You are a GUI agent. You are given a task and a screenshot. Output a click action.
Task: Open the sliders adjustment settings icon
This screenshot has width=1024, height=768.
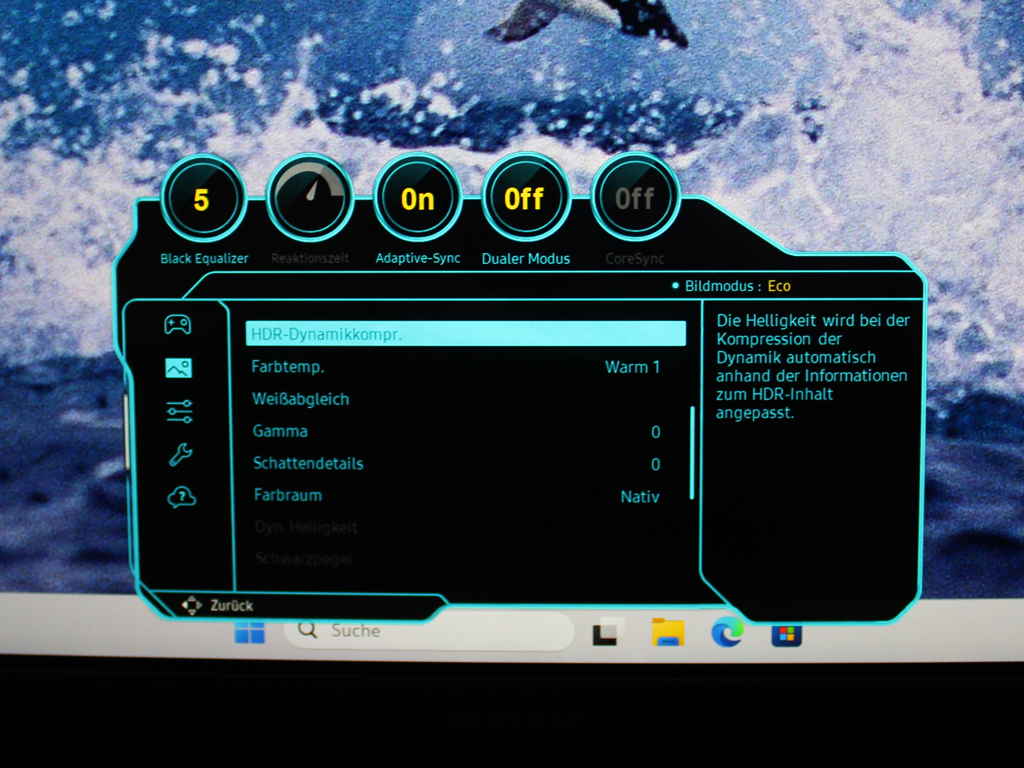coord(179,411)
